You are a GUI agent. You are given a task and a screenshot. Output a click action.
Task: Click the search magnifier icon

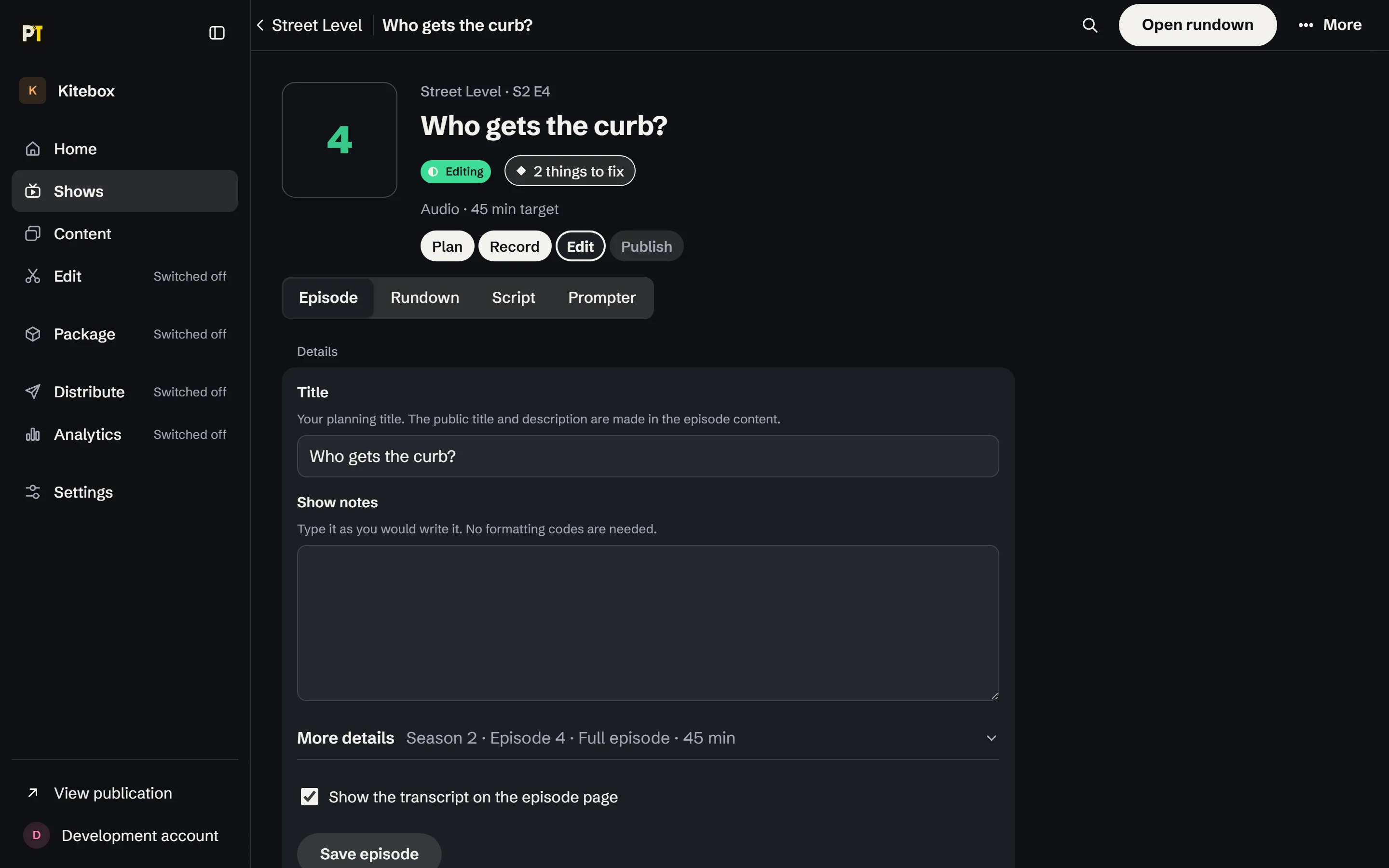click(1089, 25)
